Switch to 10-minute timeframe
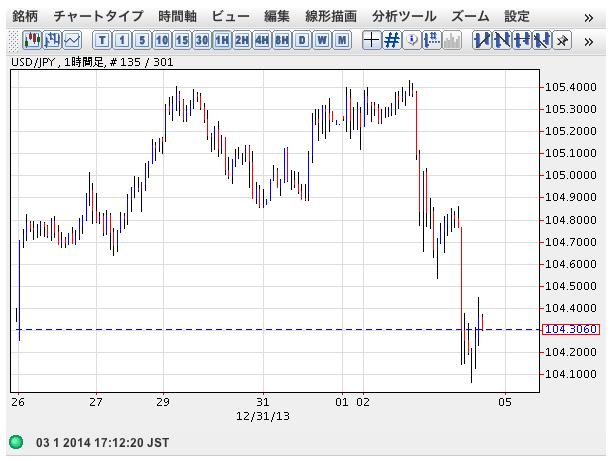Viewport: 612px width, 461px height. click(162, 40)
